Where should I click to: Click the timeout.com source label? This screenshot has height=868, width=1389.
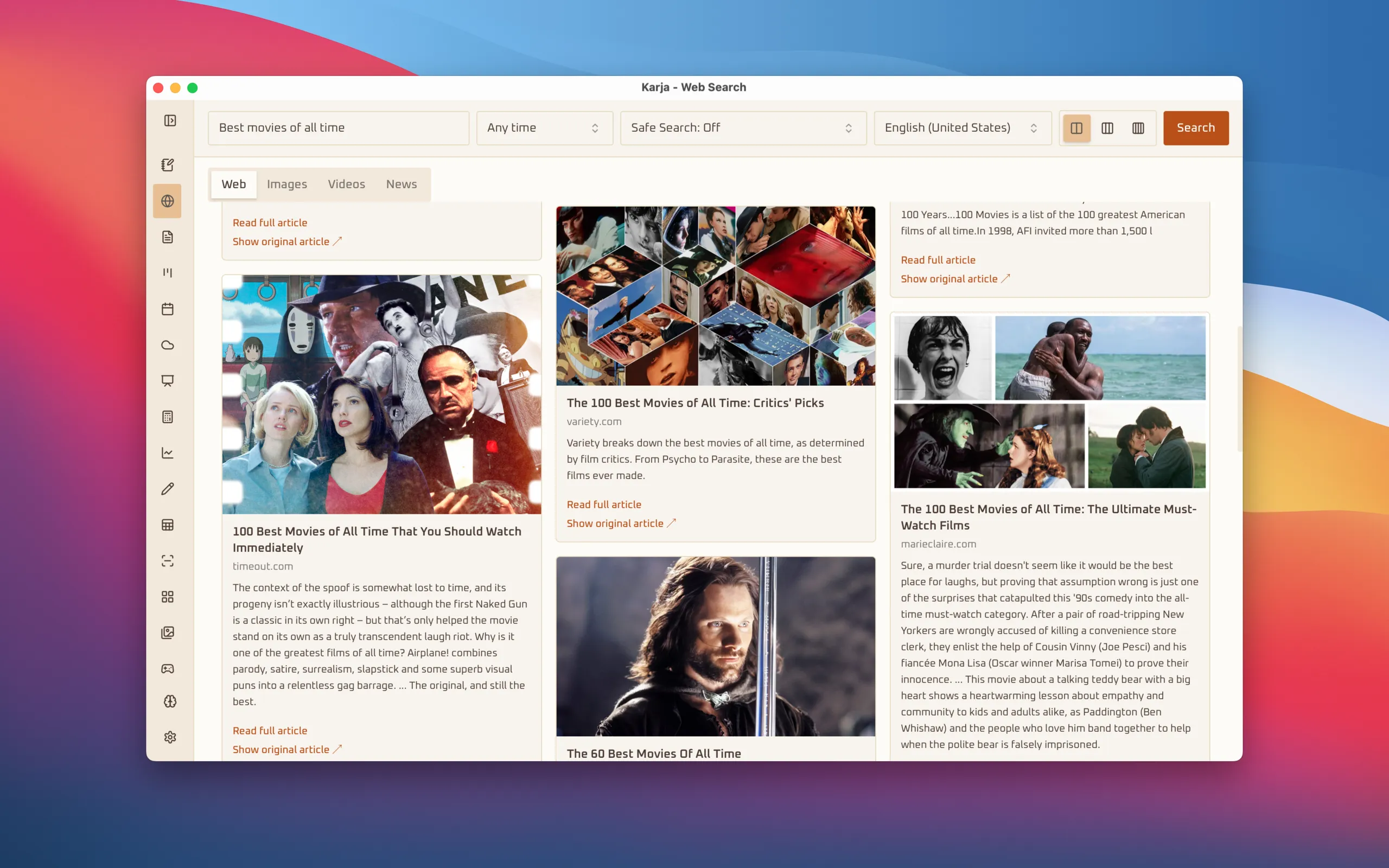[x=263, y=566]
